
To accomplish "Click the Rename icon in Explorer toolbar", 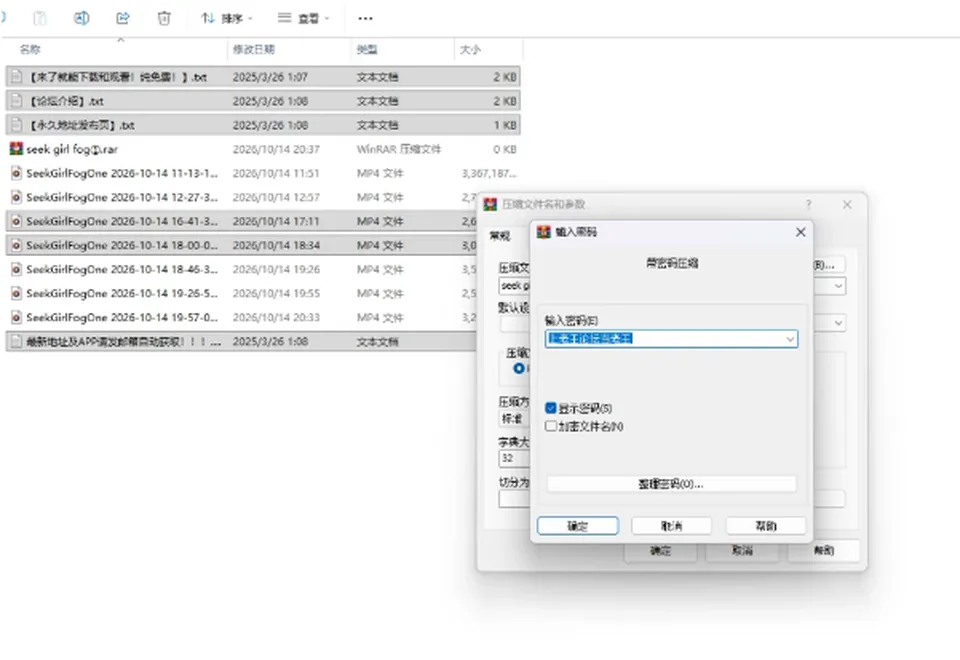I will (81, 18).
